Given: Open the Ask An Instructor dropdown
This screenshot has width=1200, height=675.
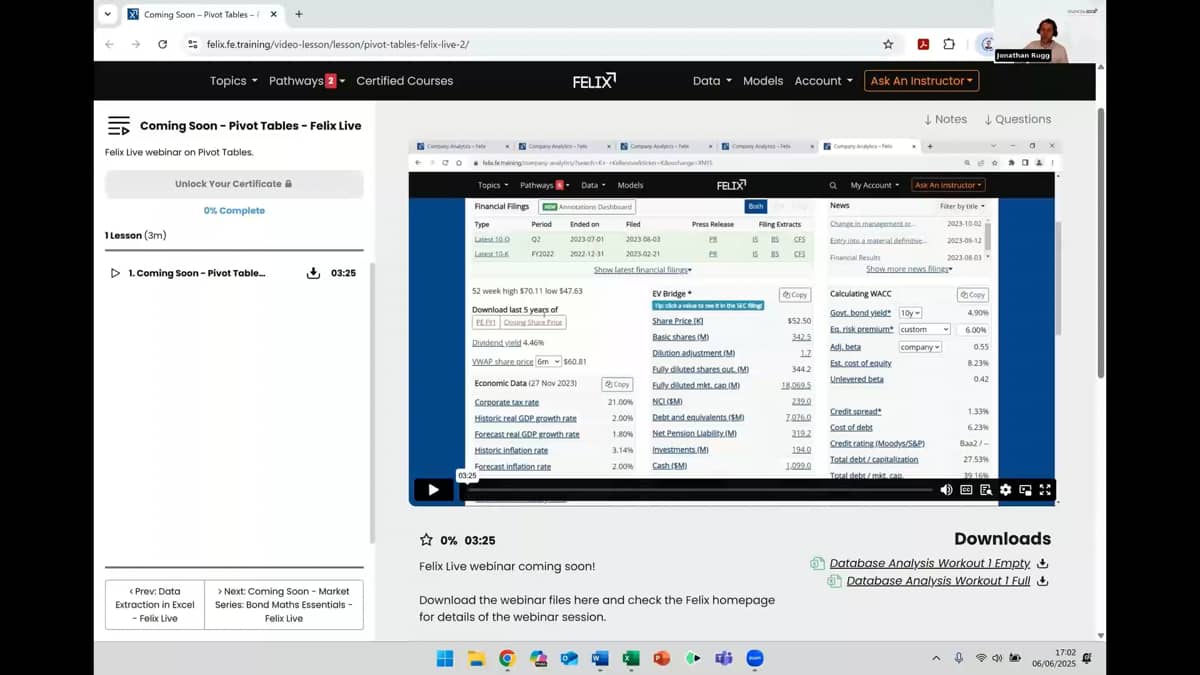Looking at the screenshot, I should (921, 81).
